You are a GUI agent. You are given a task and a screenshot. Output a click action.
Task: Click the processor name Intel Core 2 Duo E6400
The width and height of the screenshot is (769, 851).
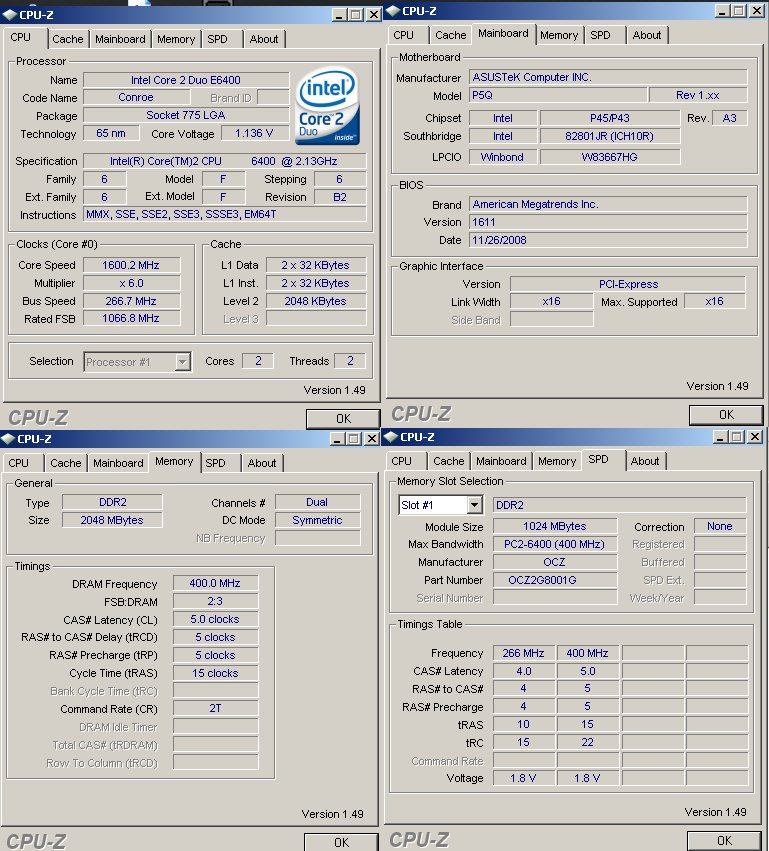186,80
